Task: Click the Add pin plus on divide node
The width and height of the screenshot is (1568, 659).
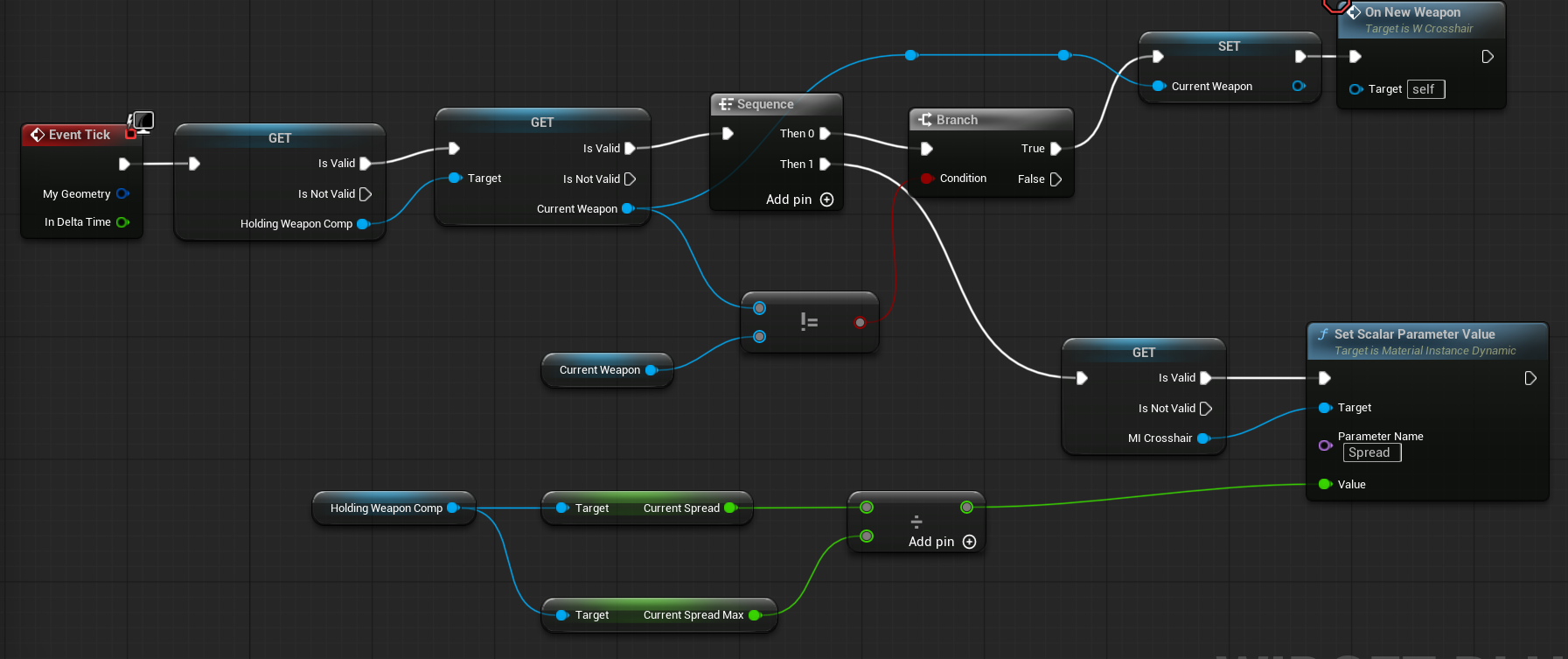Action: [x=969, y=542]
